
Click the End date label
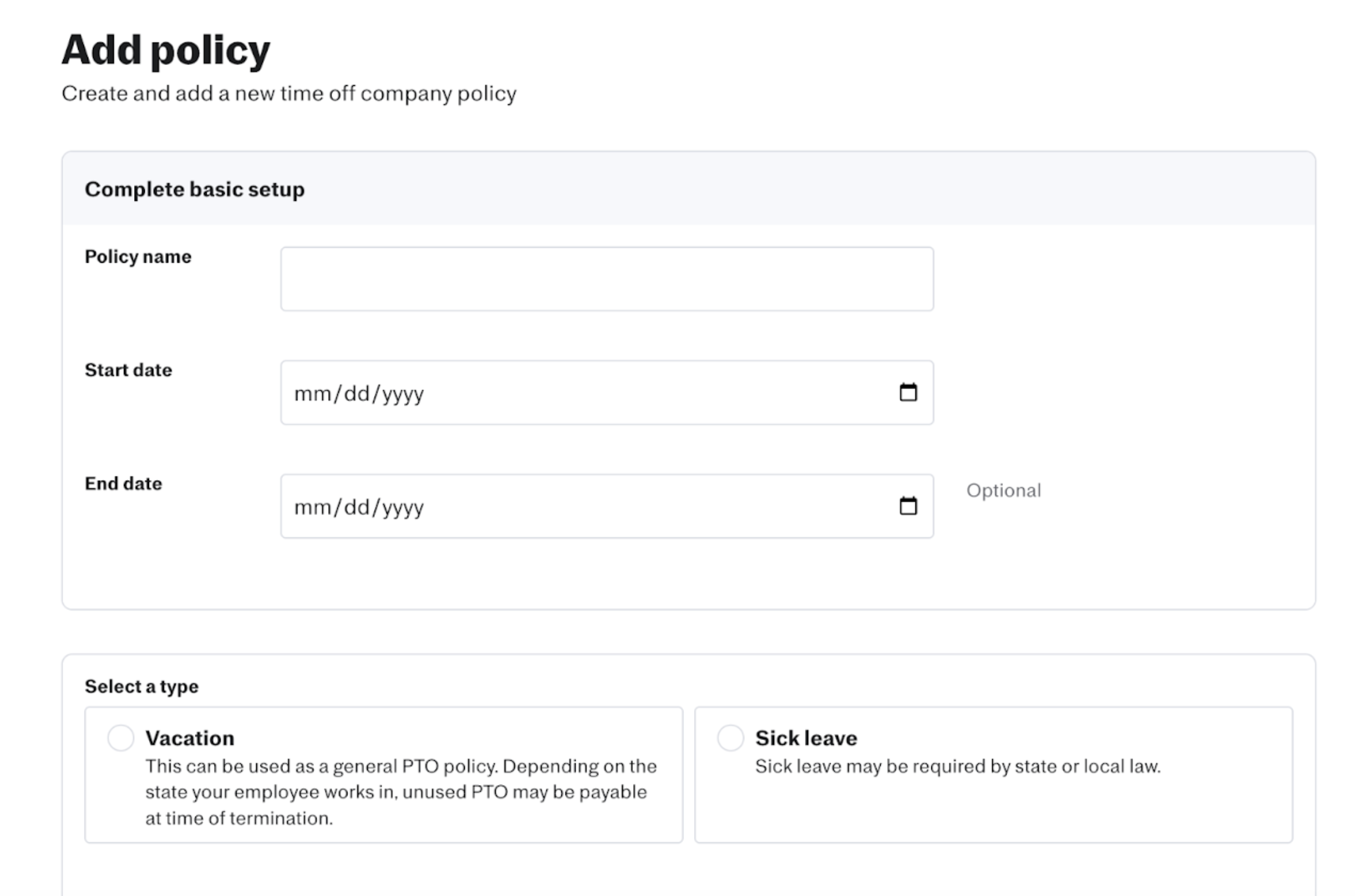[123, 484]
